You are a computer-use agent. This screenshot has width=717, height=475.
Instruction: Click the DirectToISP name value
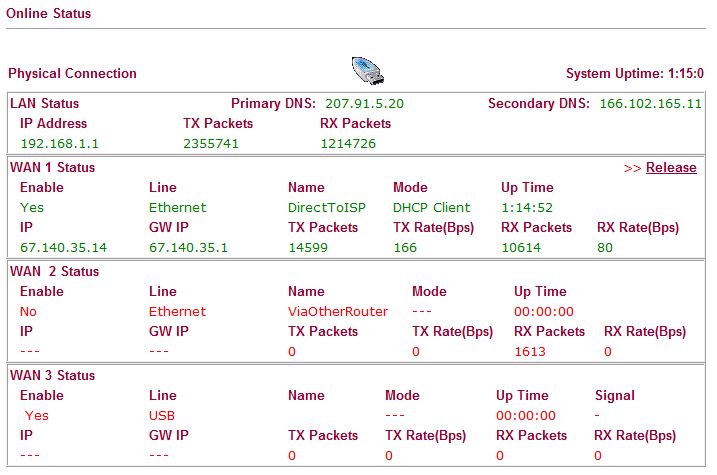point(326,208)
